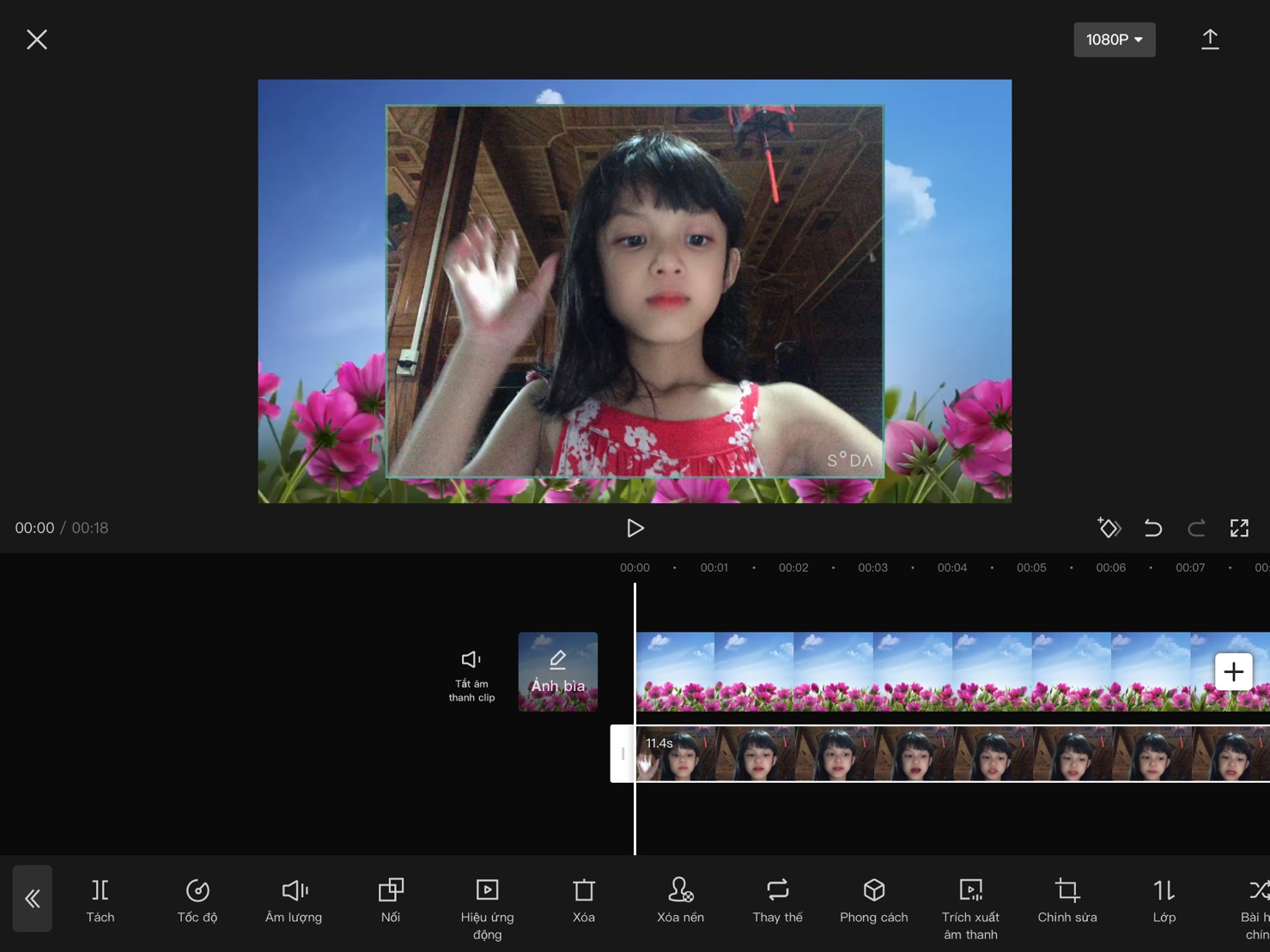Open the 1080P resolution dropdown
Screen dimensions: 1270x952
pos(1114,39)
